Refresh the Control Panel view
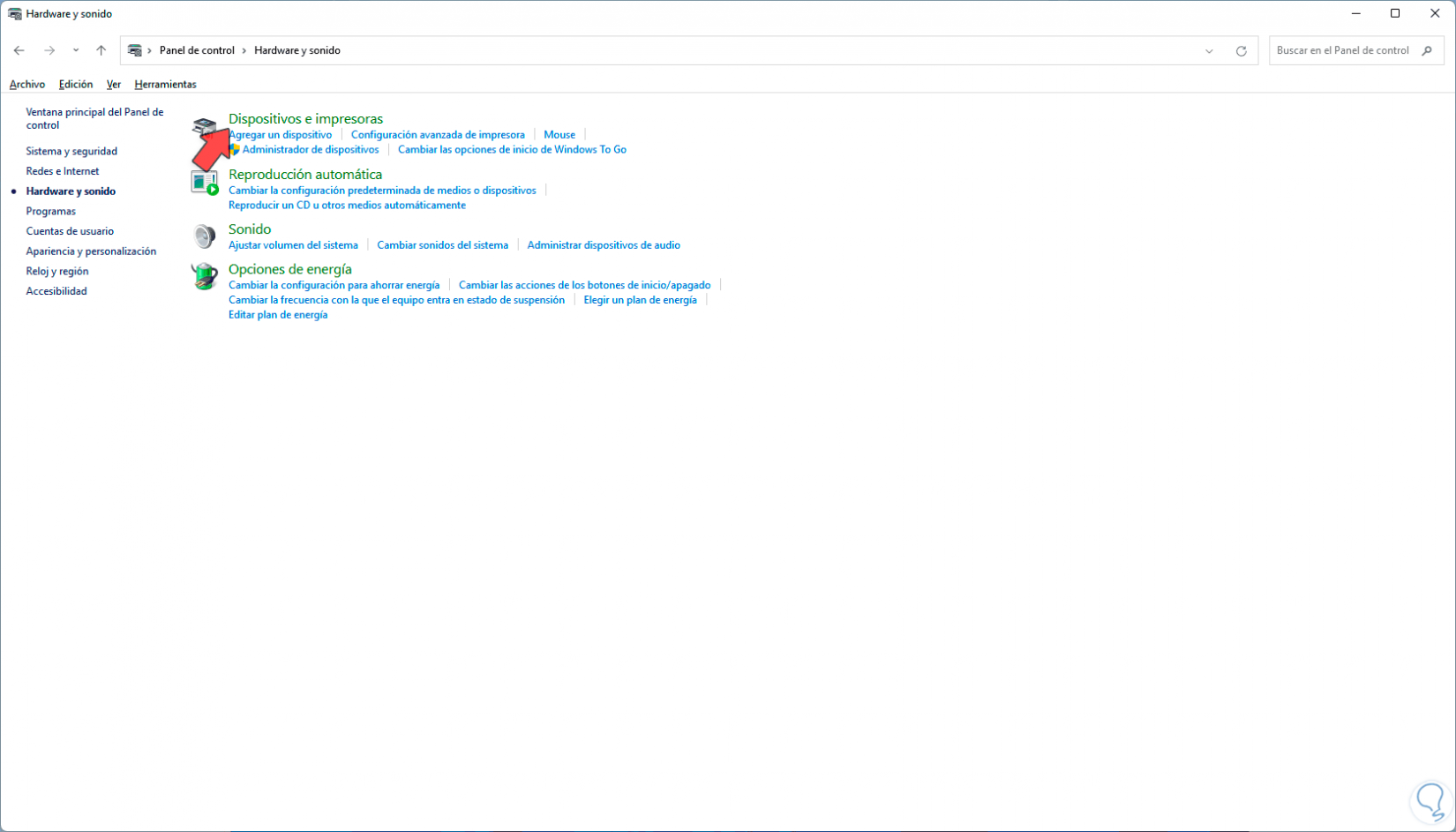 click(x=1241, y=51)
